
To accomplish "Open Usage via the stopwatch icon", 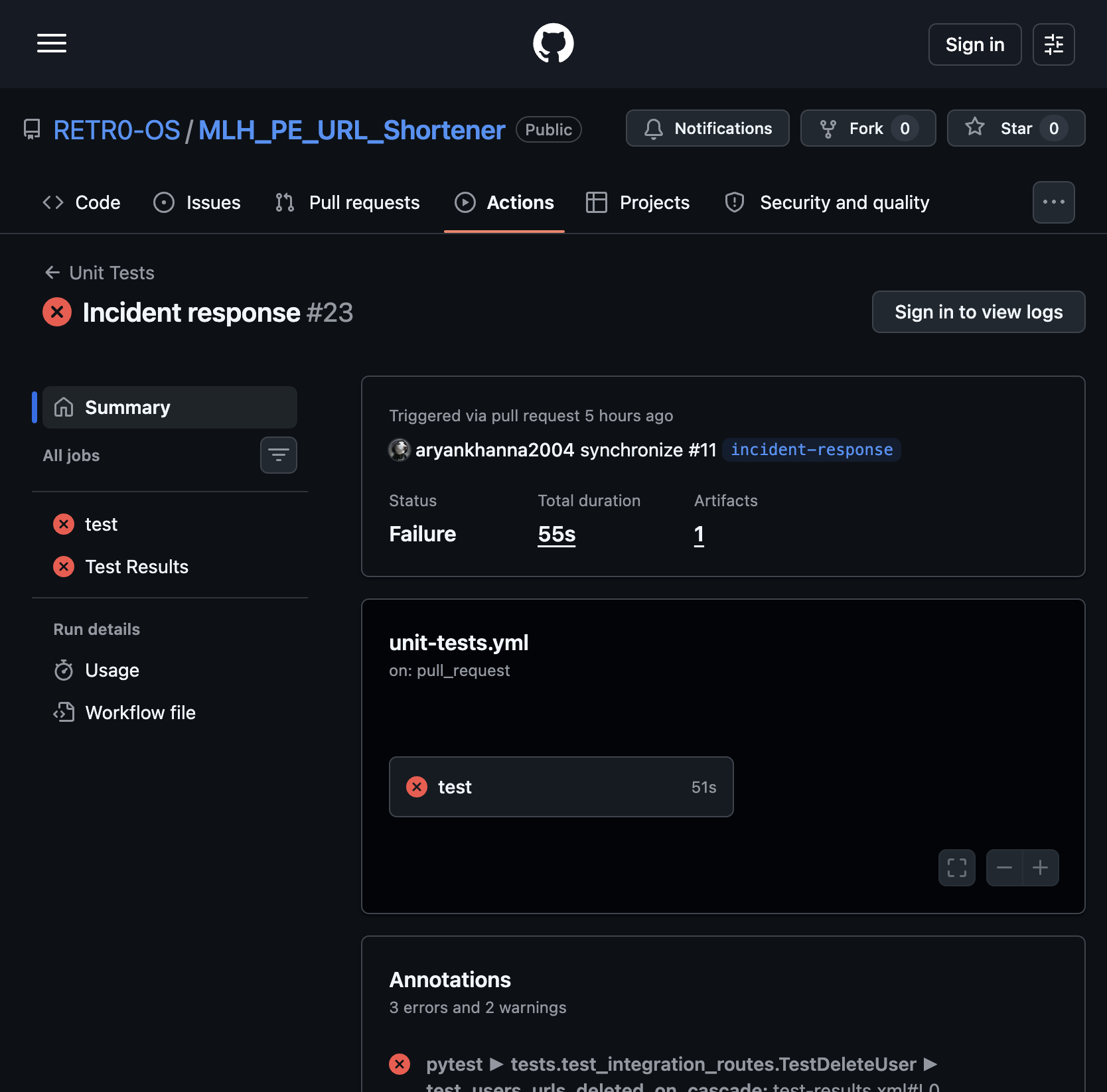I will point(111,670).
